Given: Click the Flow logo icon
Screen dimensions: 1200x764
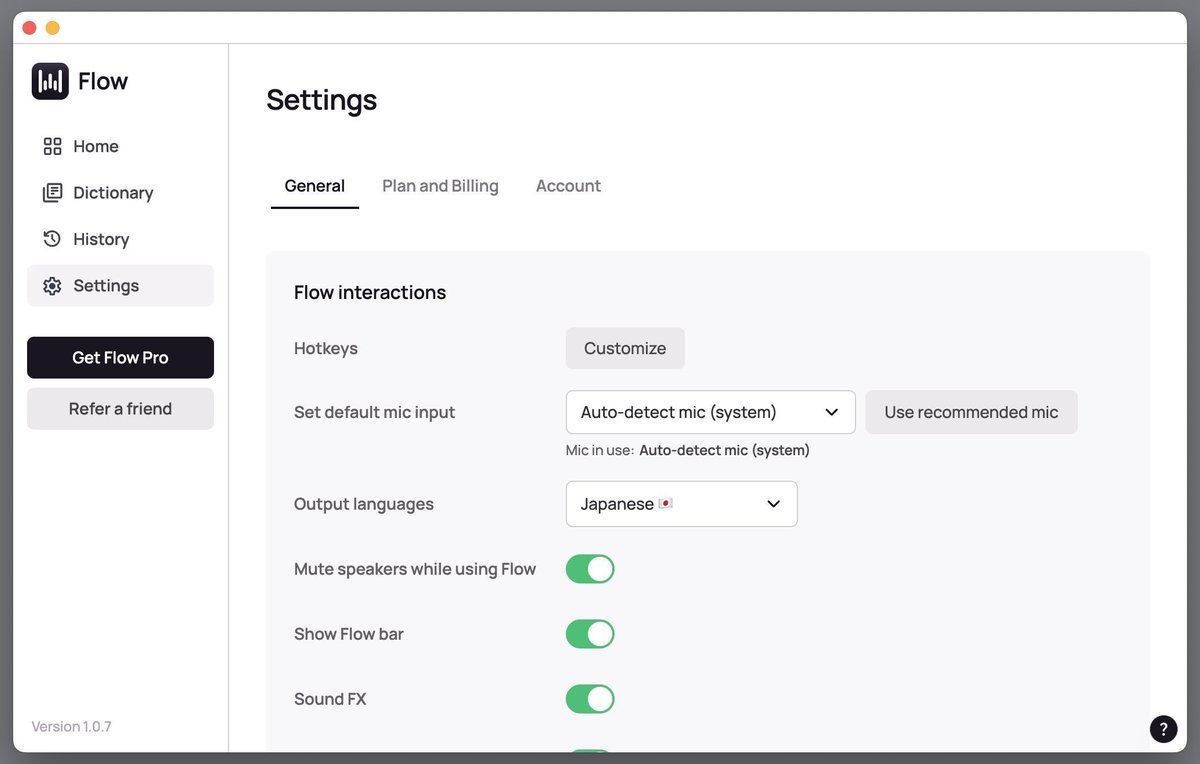Looking at the screenshot, I should (50, 81).
